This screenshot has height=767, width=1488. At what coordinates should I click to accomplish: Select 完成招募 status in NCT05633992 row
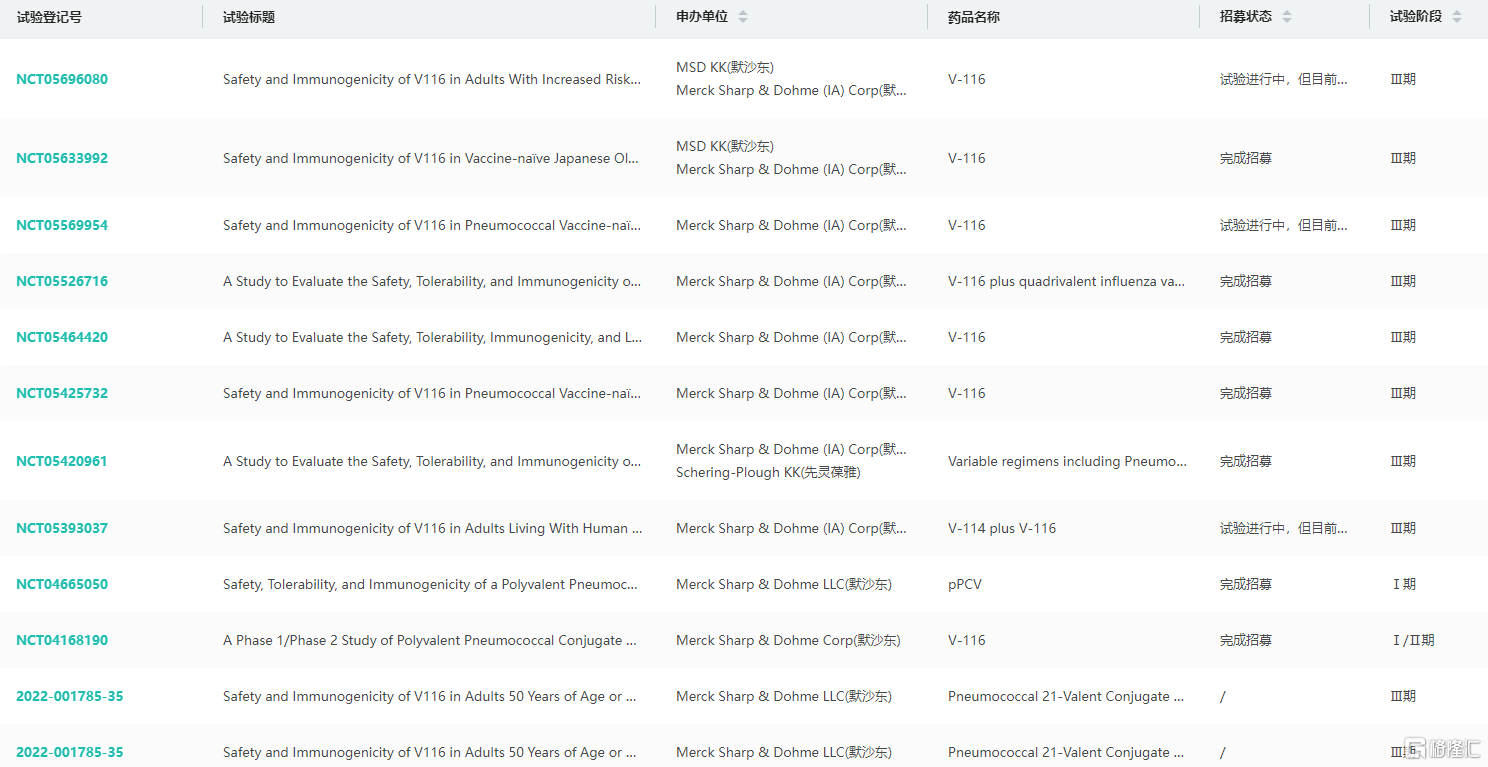(1246, 158)
